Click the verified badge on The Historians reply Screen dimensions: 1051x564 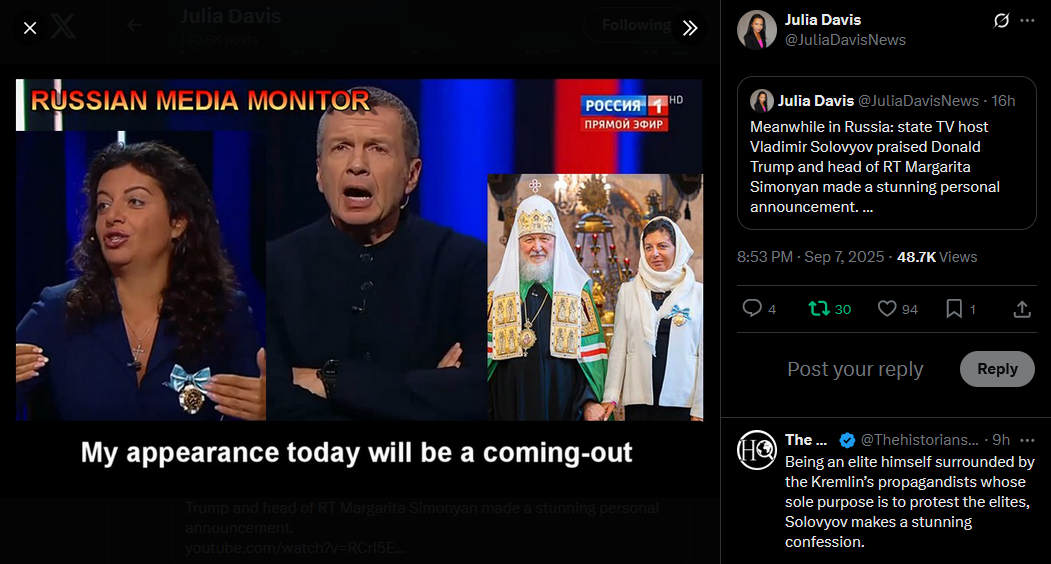(x=847, y=440)
